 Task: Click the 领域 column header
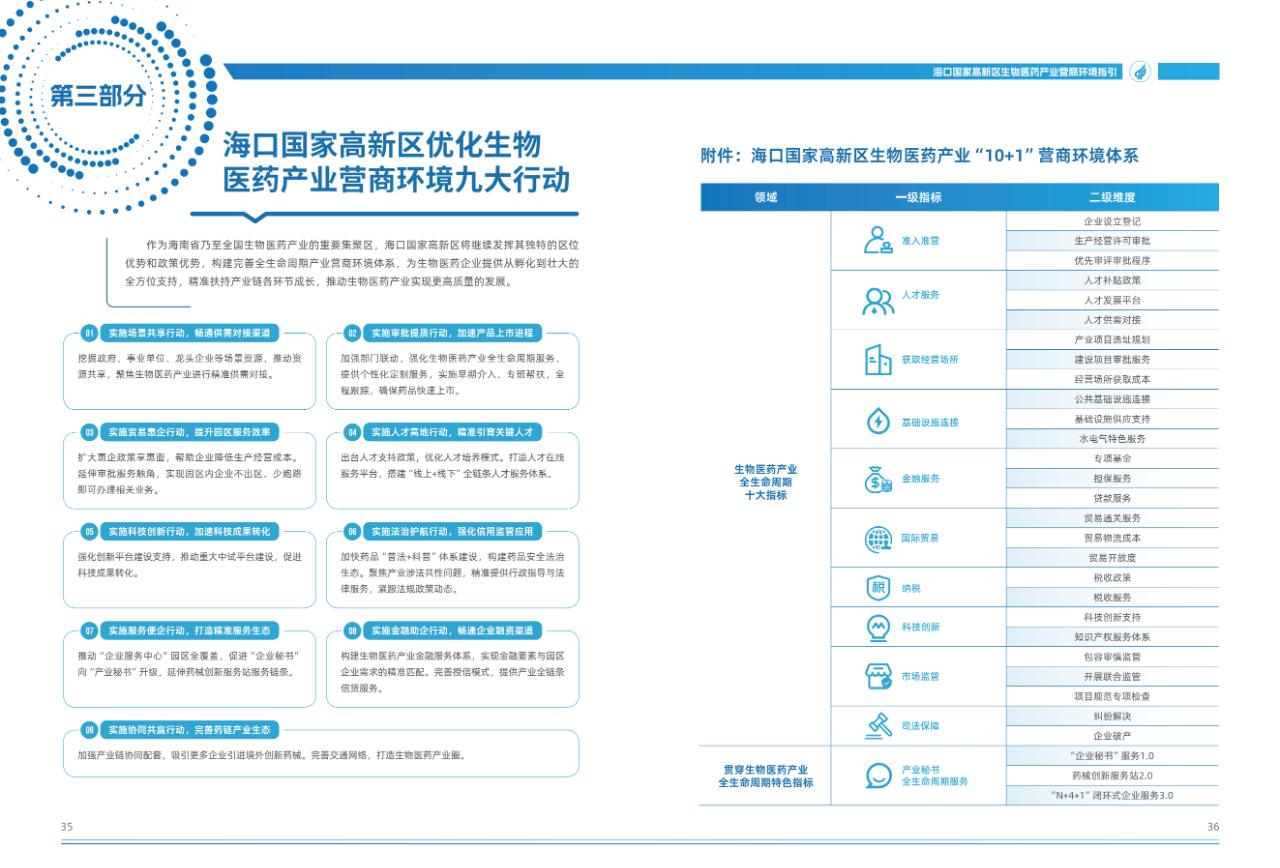pos(765,198)
